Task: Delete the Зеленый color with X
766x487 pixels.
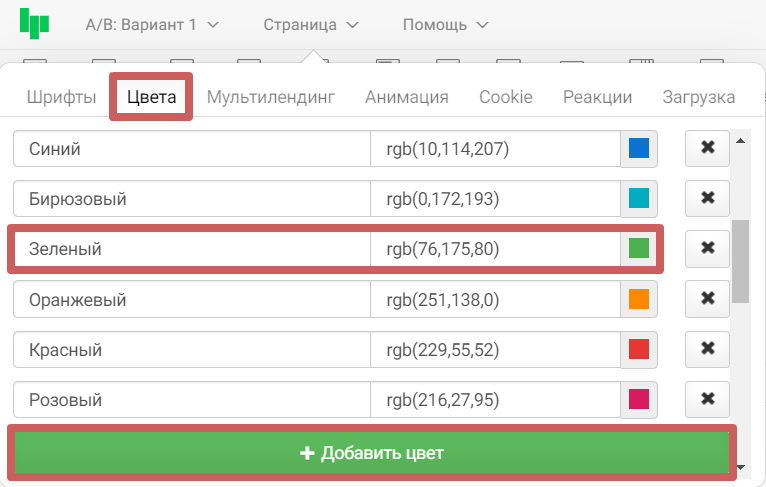Action: (x=707, y=248)
